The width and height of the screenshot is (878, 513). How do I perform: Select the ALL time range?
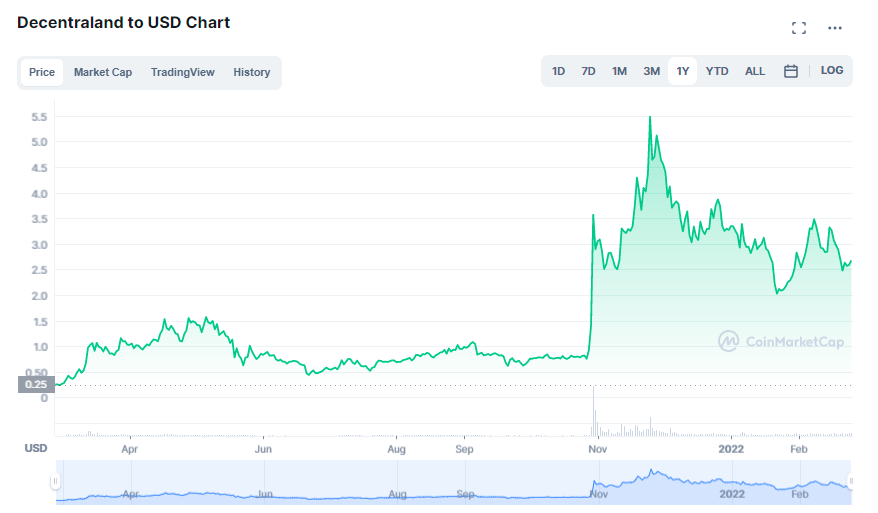(x=755, y=71)
